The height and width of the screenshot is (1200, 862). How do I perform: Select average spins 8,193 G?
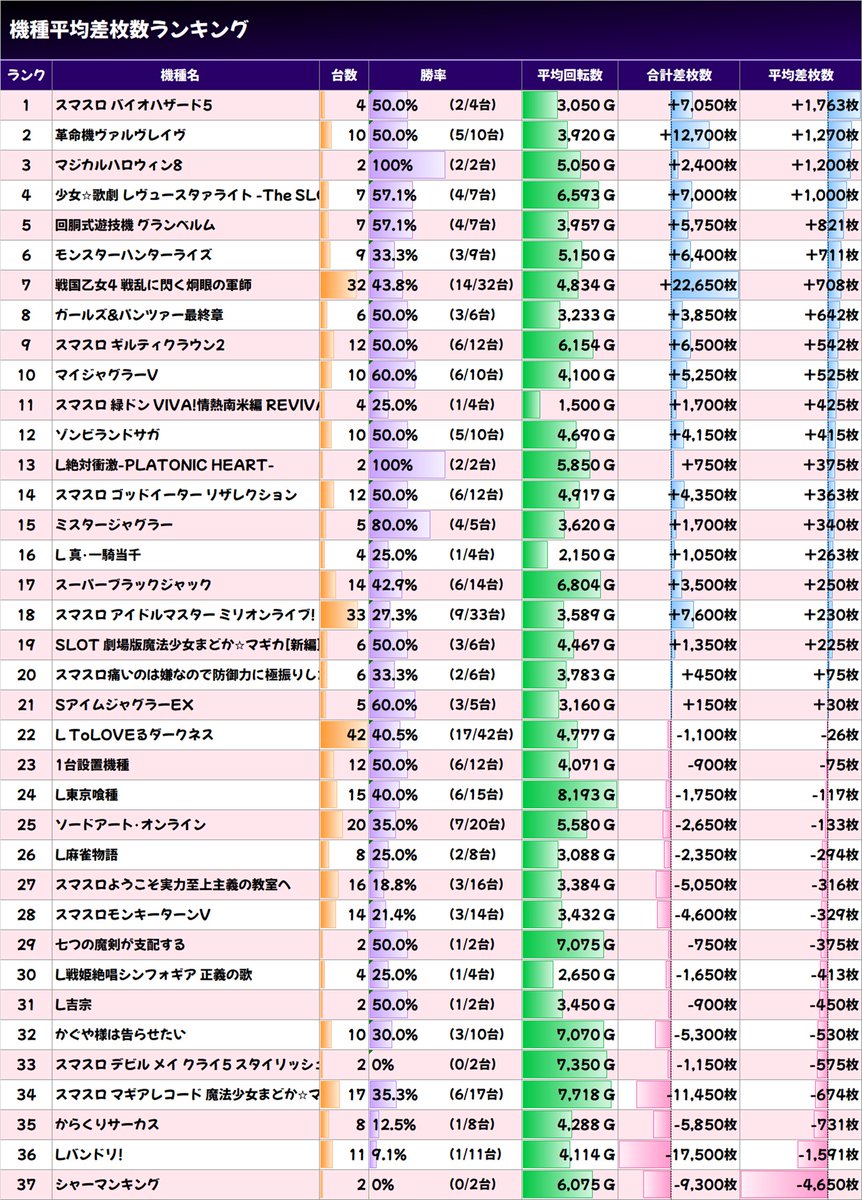586,795
